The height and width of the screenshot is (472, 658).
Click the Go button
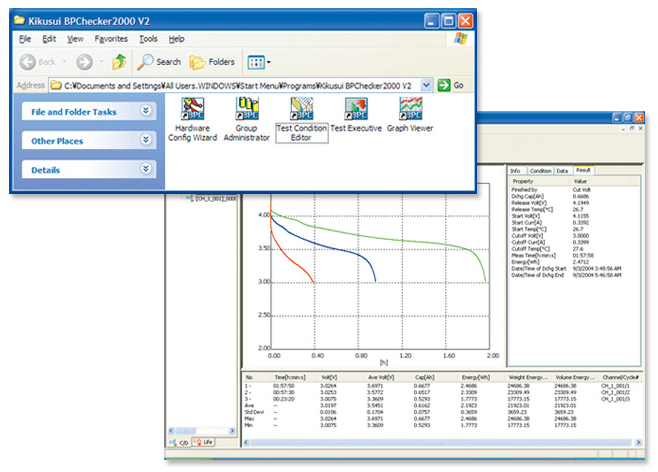[x=452, y=86]
